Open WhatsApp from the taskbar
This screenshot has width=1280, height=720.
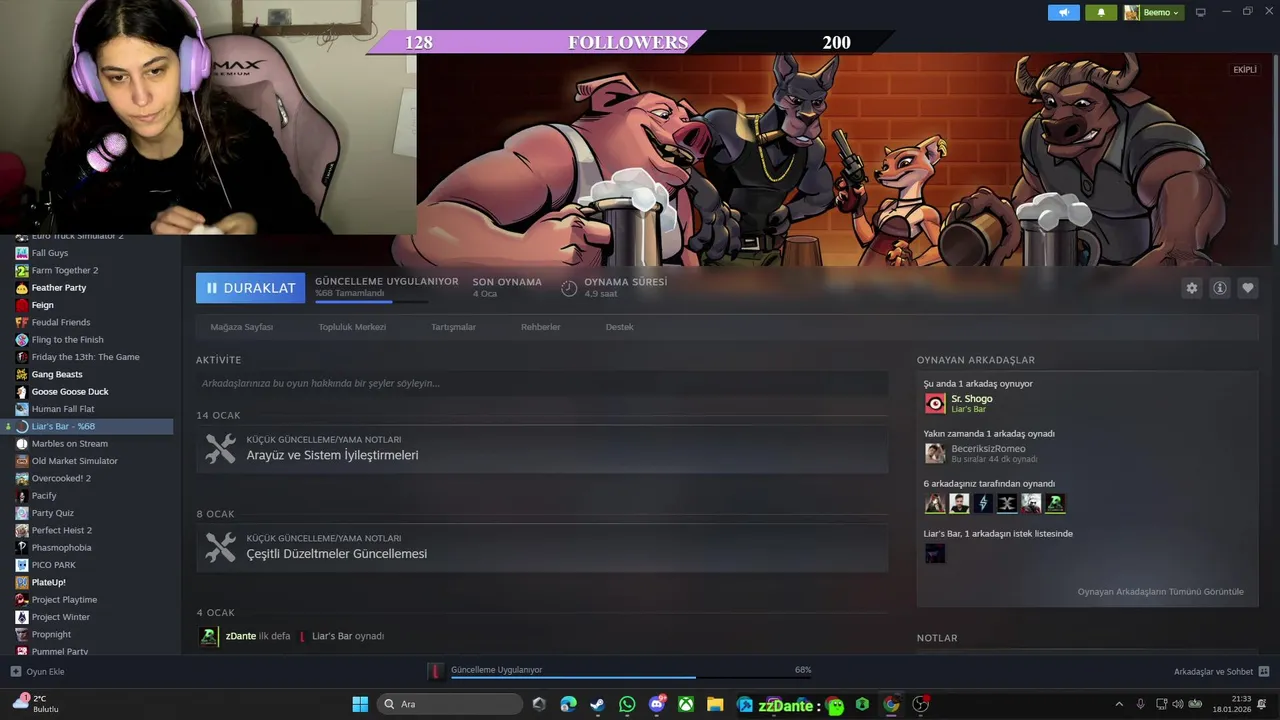(627, 704)
